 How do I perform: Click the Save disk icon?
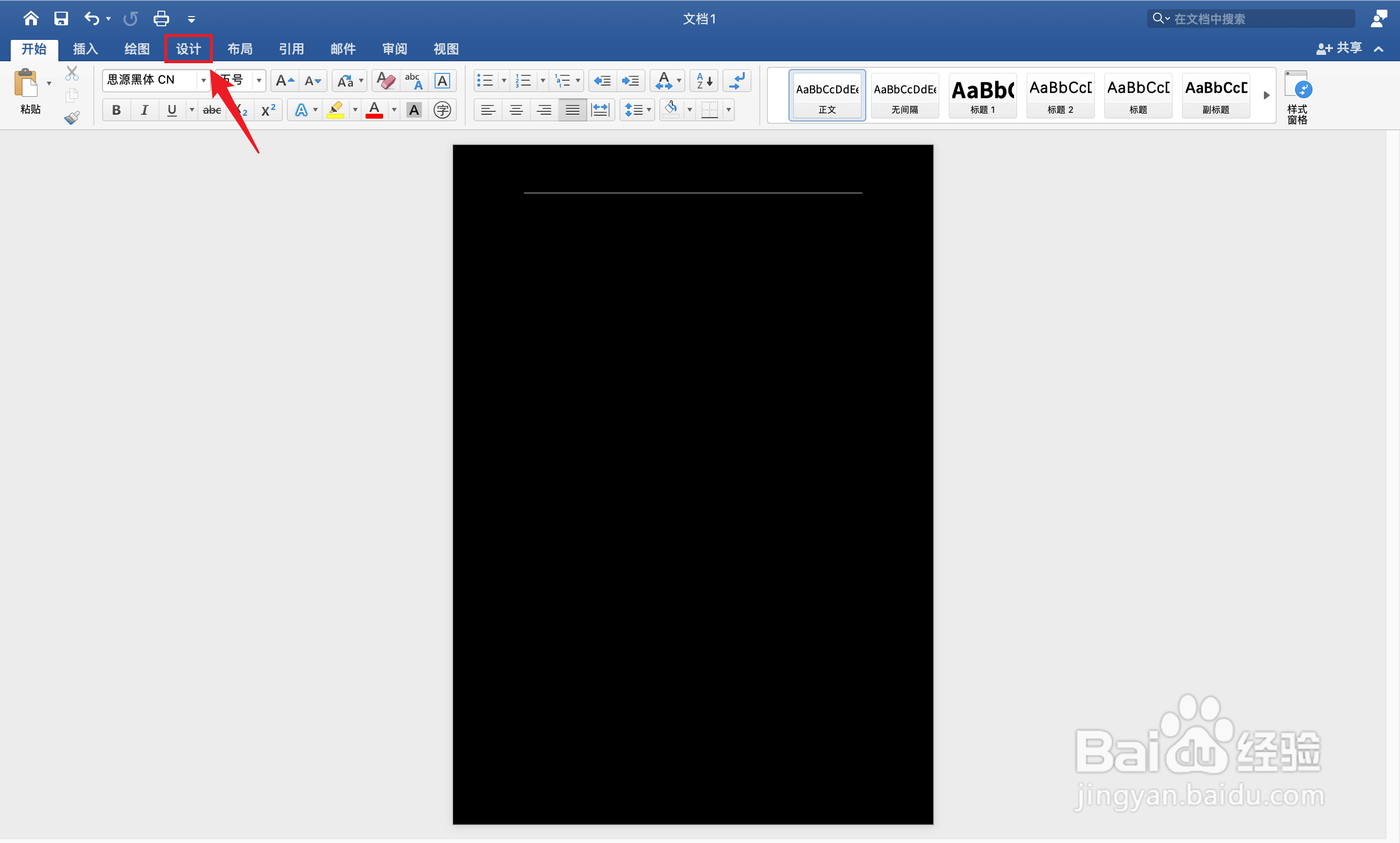(x=61, y=19)
